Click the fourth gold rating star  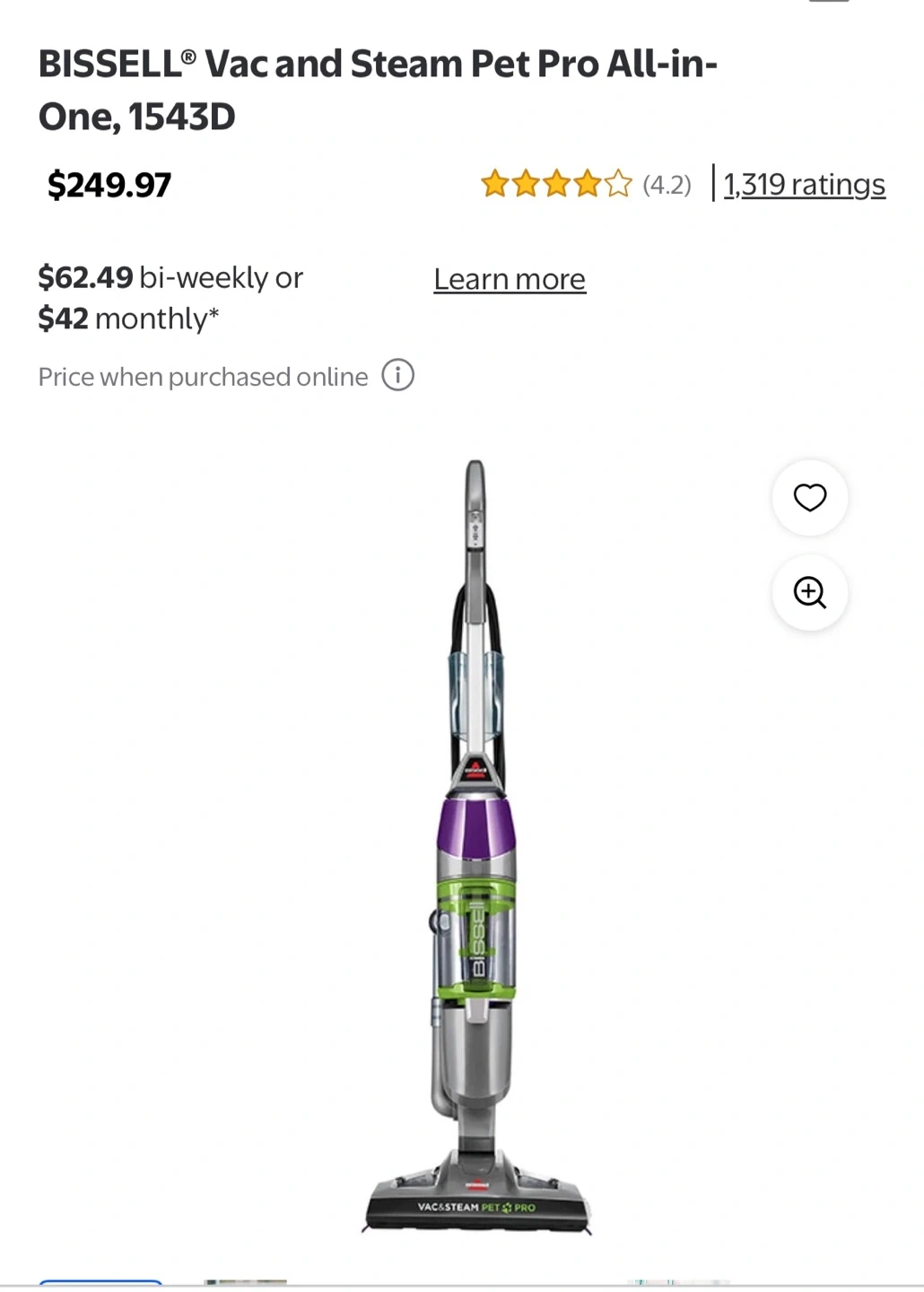coord(588,185)
